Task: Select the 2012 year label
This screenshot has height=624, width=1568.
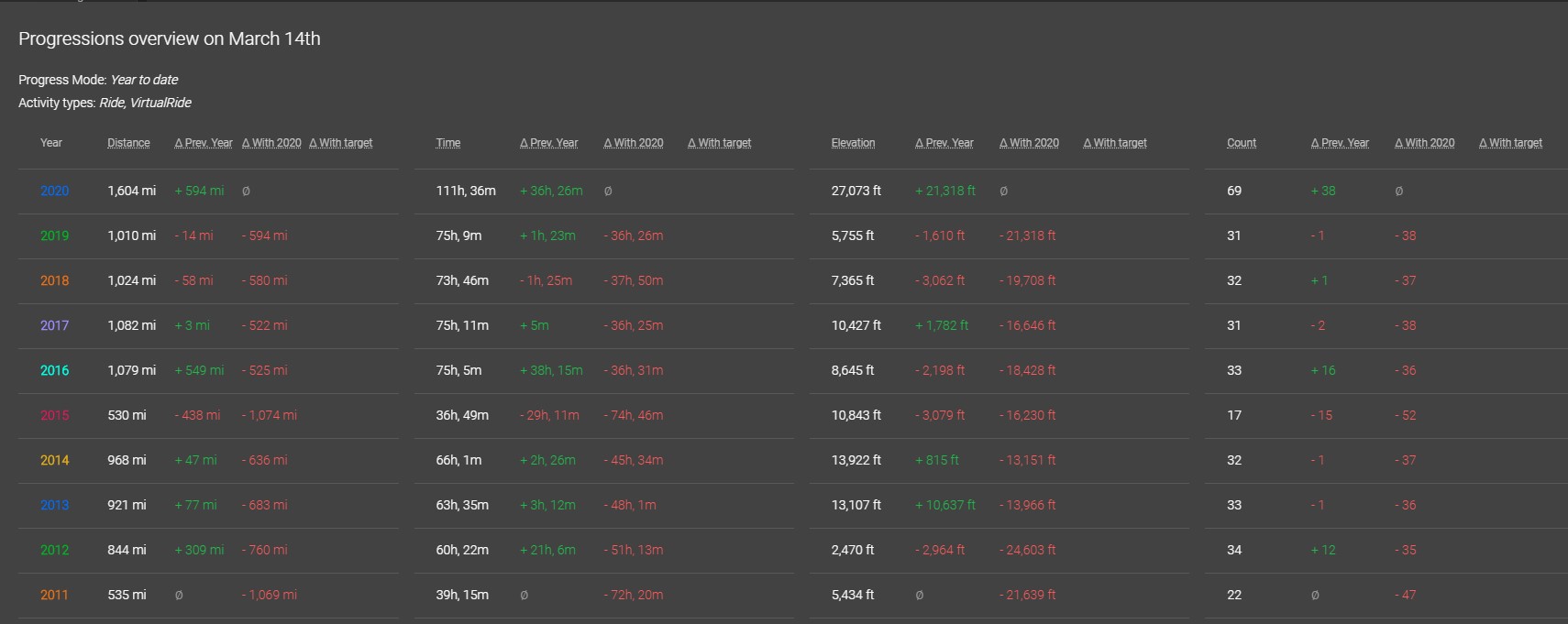Action: pos(54,550)
